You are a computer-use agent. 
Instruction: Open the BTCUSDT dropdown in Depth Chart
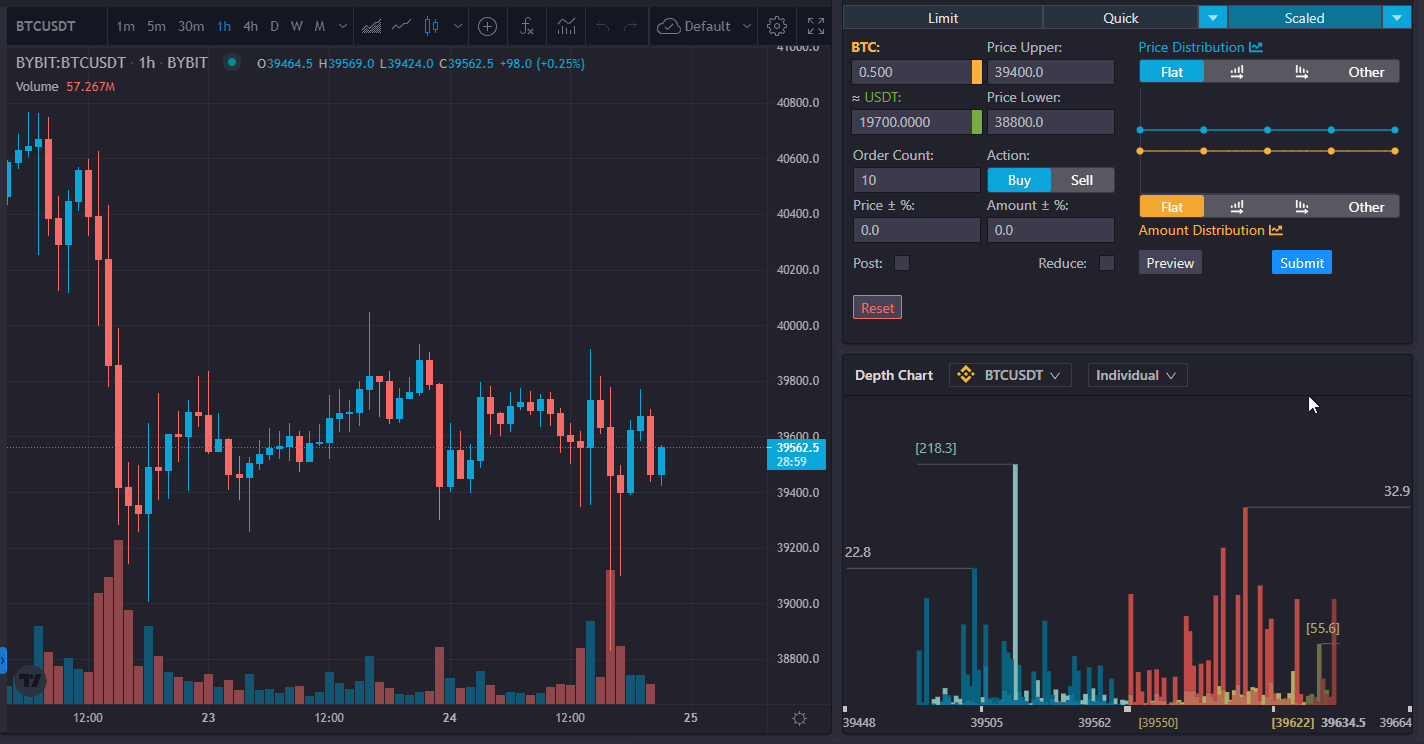click(1010, 375)
